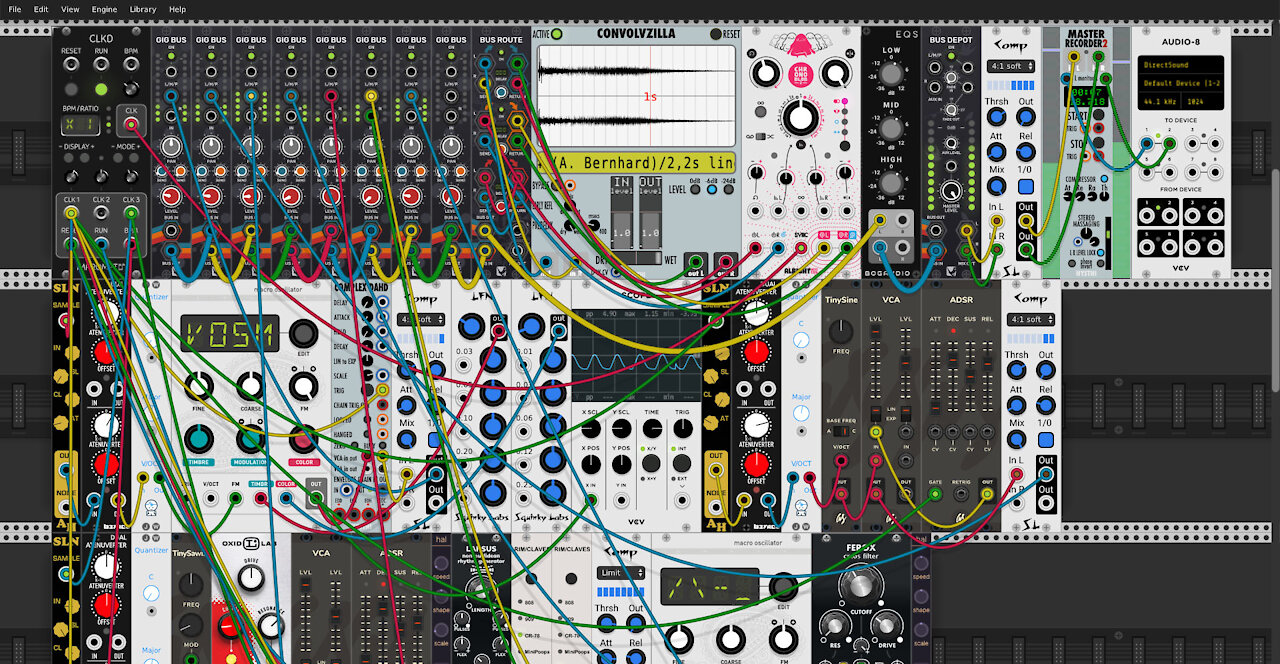Click the CLKD RUN input jack
The width and height of the screenshot is (1280, 664).
(x=101, y=66)
